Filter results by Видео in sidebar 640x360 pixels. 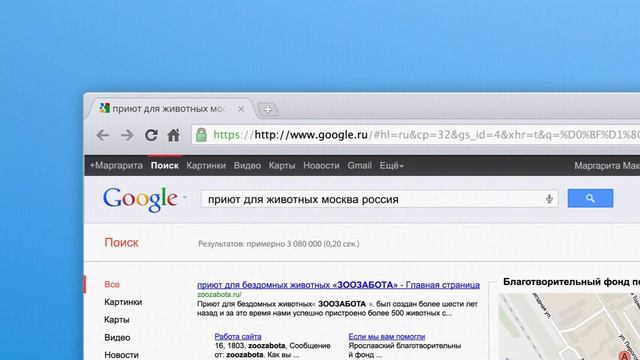(117, 338)
